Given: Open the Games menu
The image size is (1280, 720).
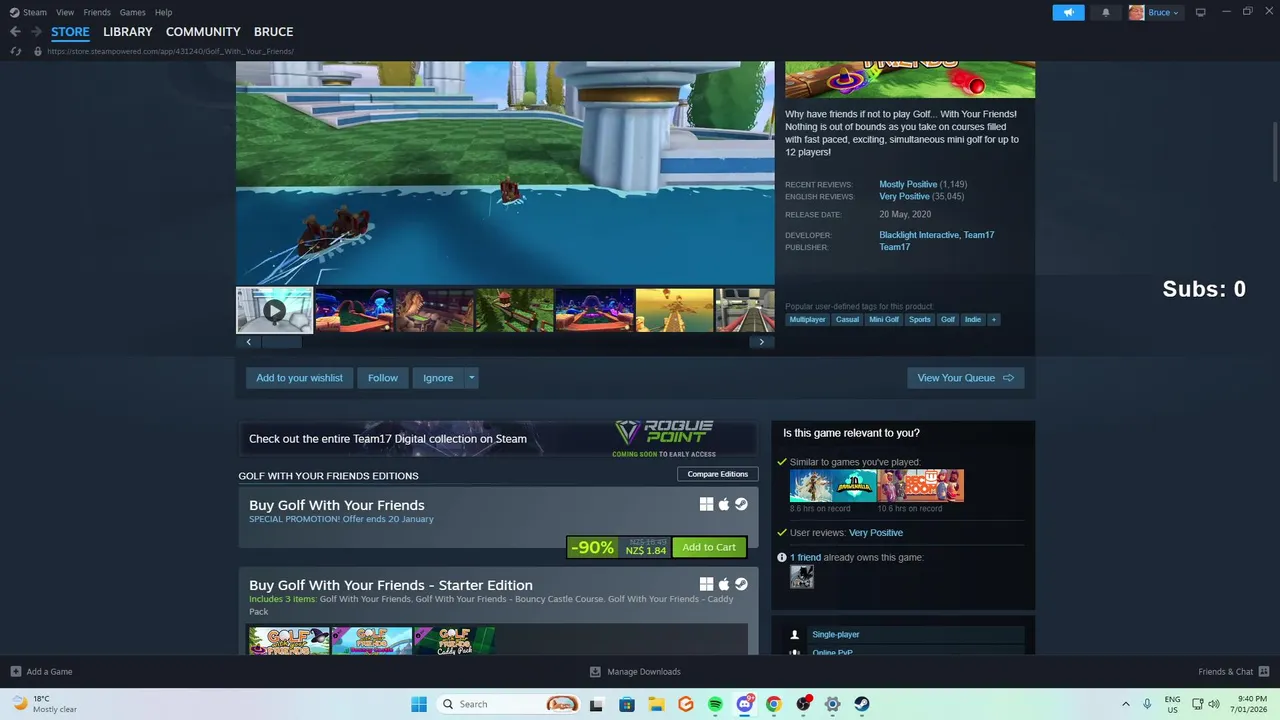Looking at the screenshot, I should click(x=132, y=12).
